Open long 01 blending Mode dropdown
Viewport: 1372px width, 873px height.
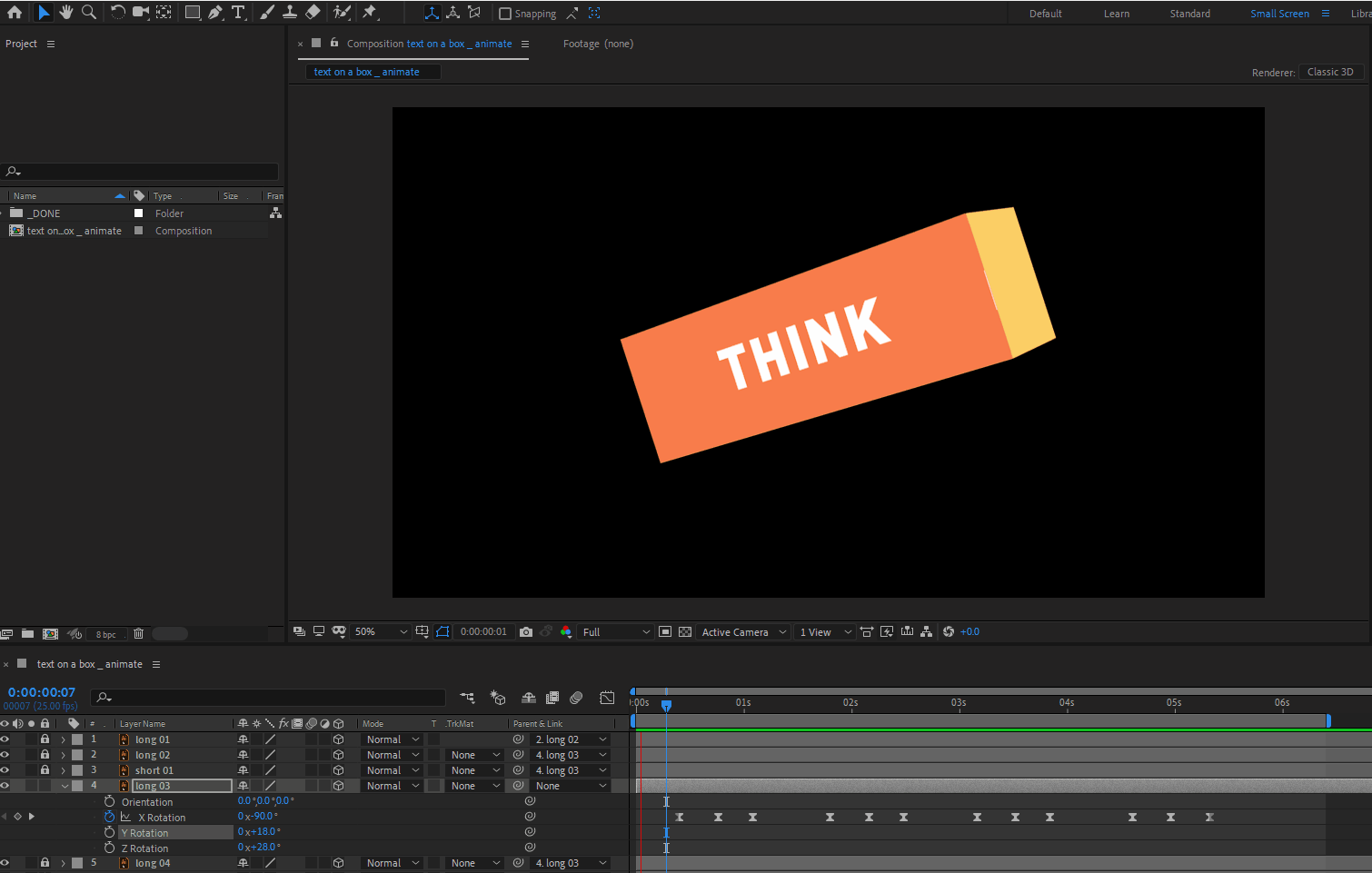coord(393,739)
